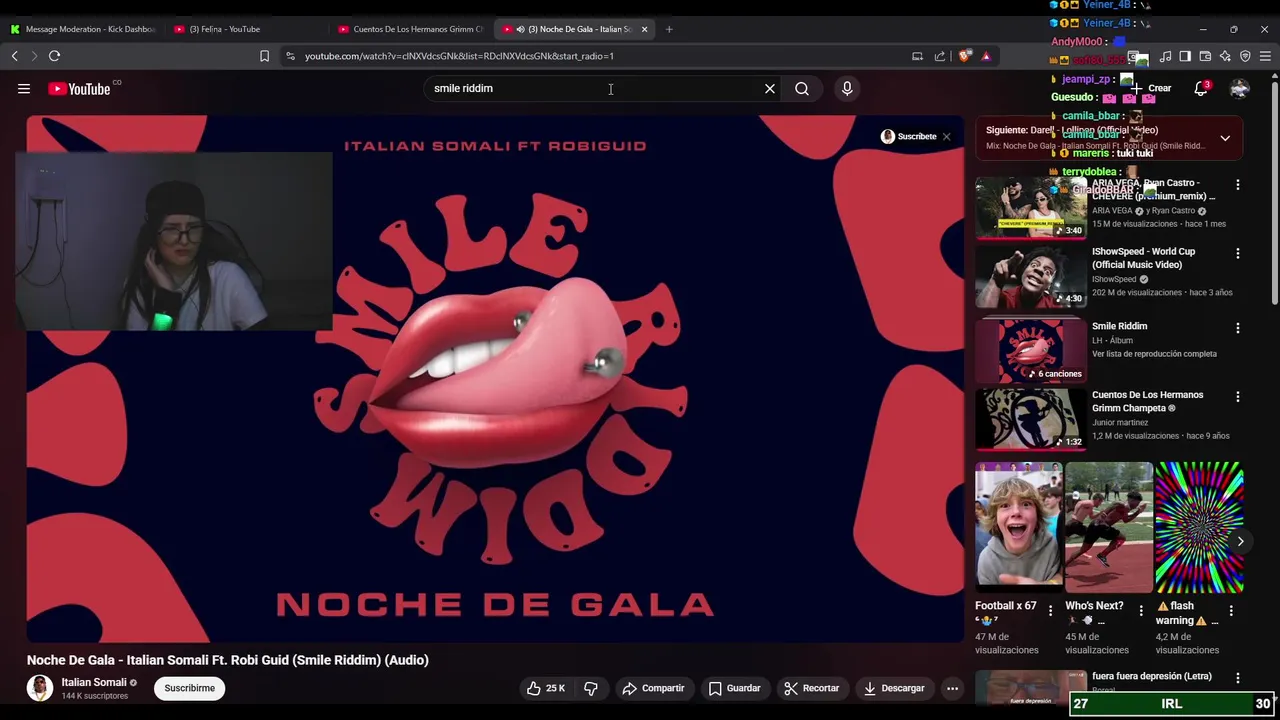Open Brave Rewards triangle icon
1280x720 pixels.
pyautogui.click(x=986, y=56)
